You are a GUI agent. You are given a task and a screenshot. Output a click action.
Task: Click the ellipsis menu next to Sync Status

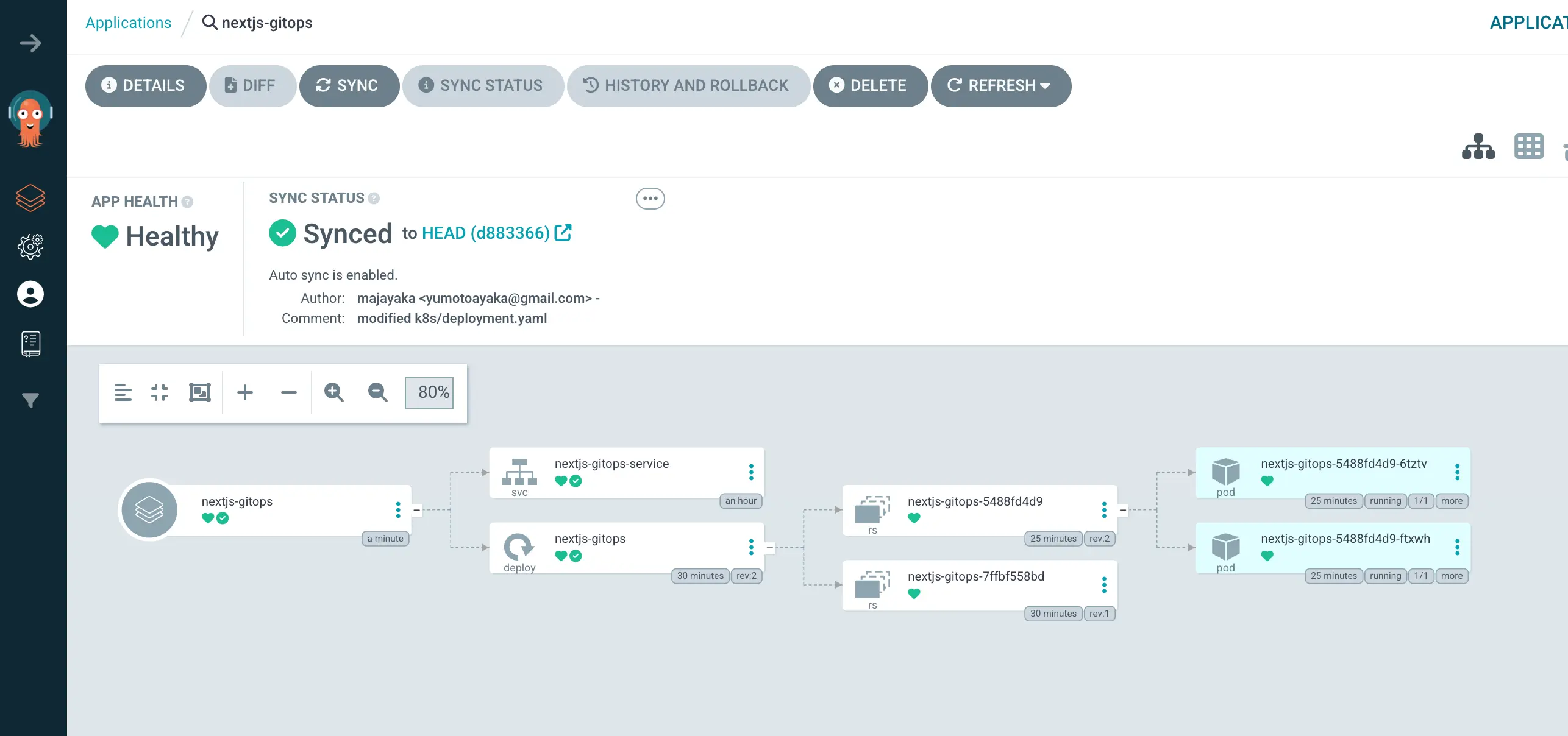point(650,199)
